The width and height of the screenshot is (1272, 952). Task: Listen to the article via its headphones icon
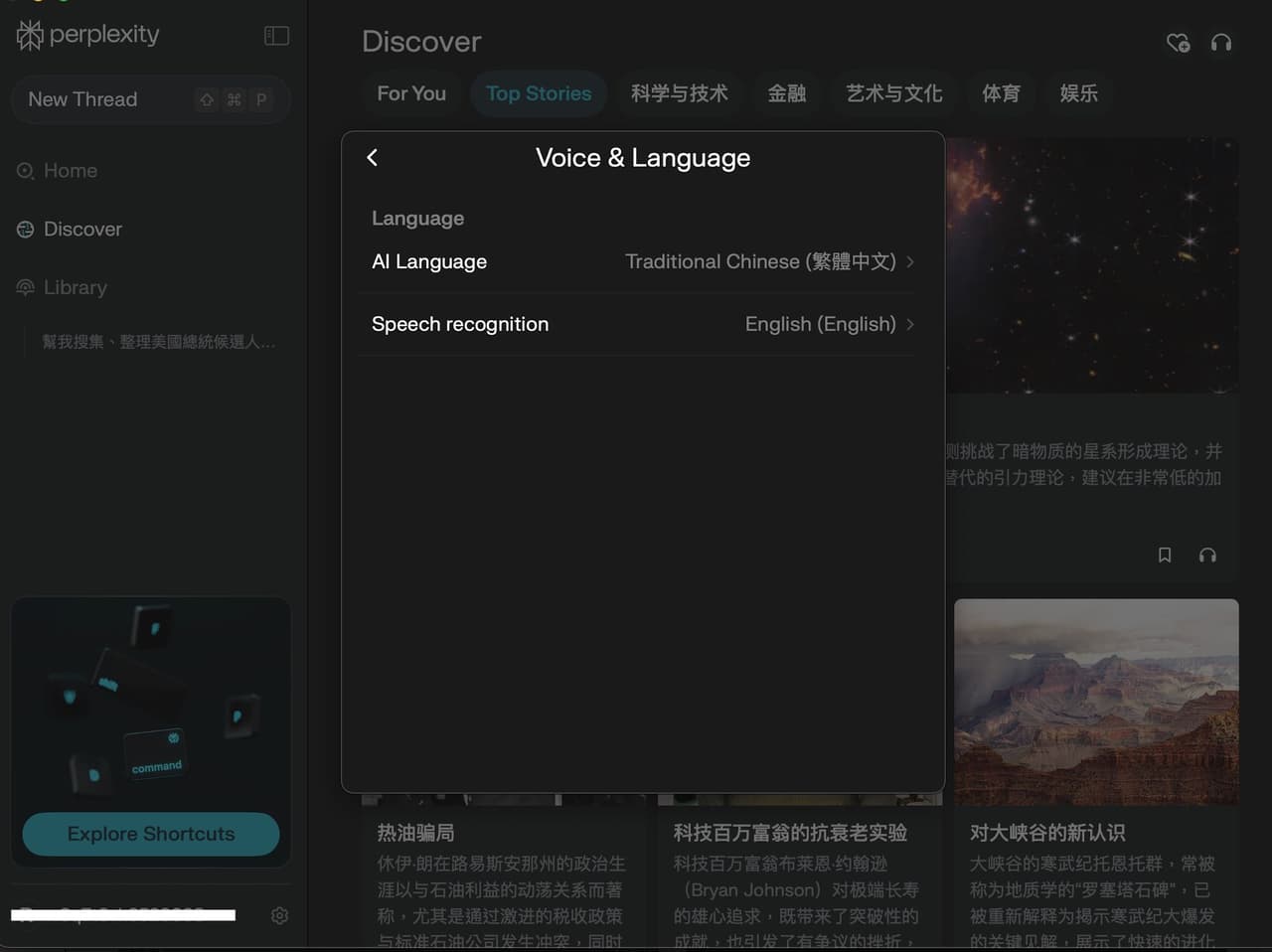pos(1207,555)
